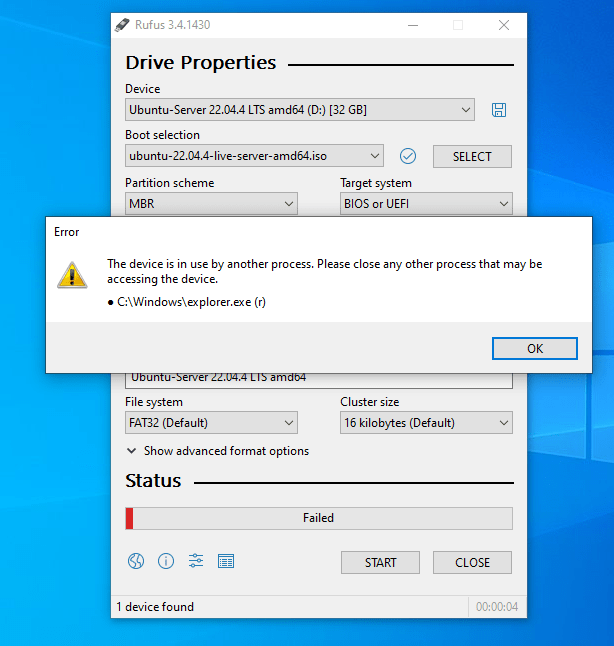This screenshot has width=614, height=646.
Task: Click the Rufus USB icon in title bar
Action: tap(121, 24)
